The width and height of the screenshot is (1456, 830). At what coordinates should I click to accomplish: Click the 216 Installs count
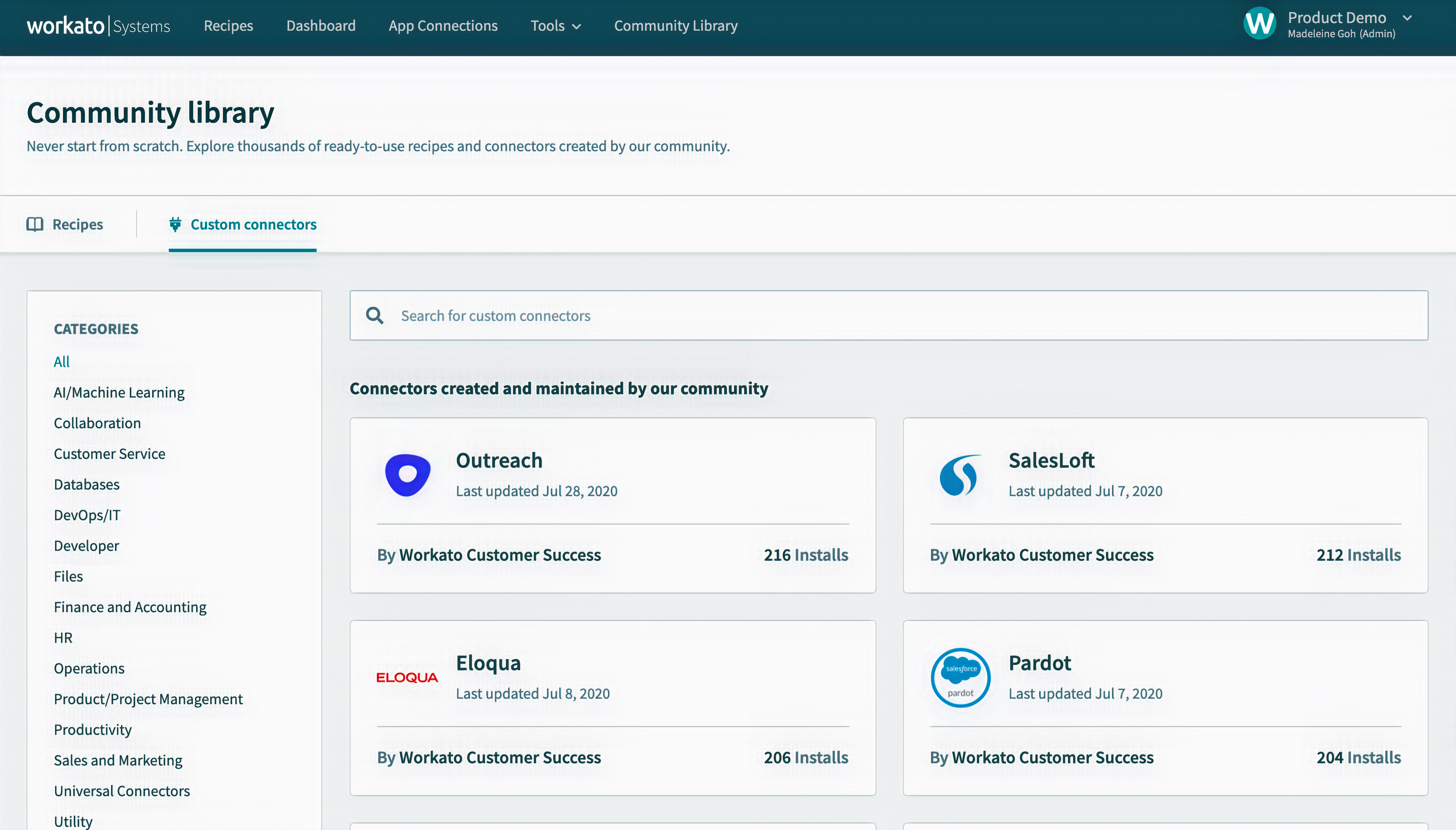point(806,555)
